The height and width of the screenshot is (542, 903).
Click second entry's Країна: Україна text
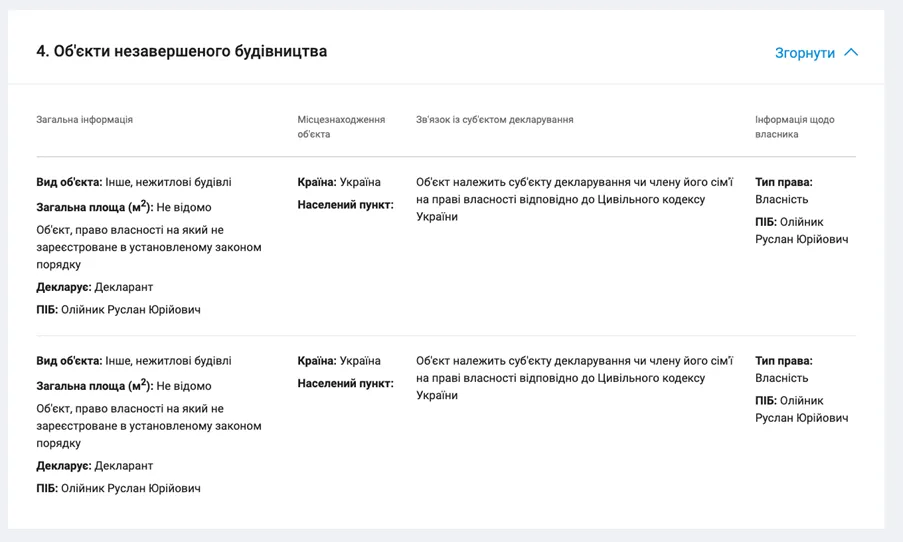(339, 361)
